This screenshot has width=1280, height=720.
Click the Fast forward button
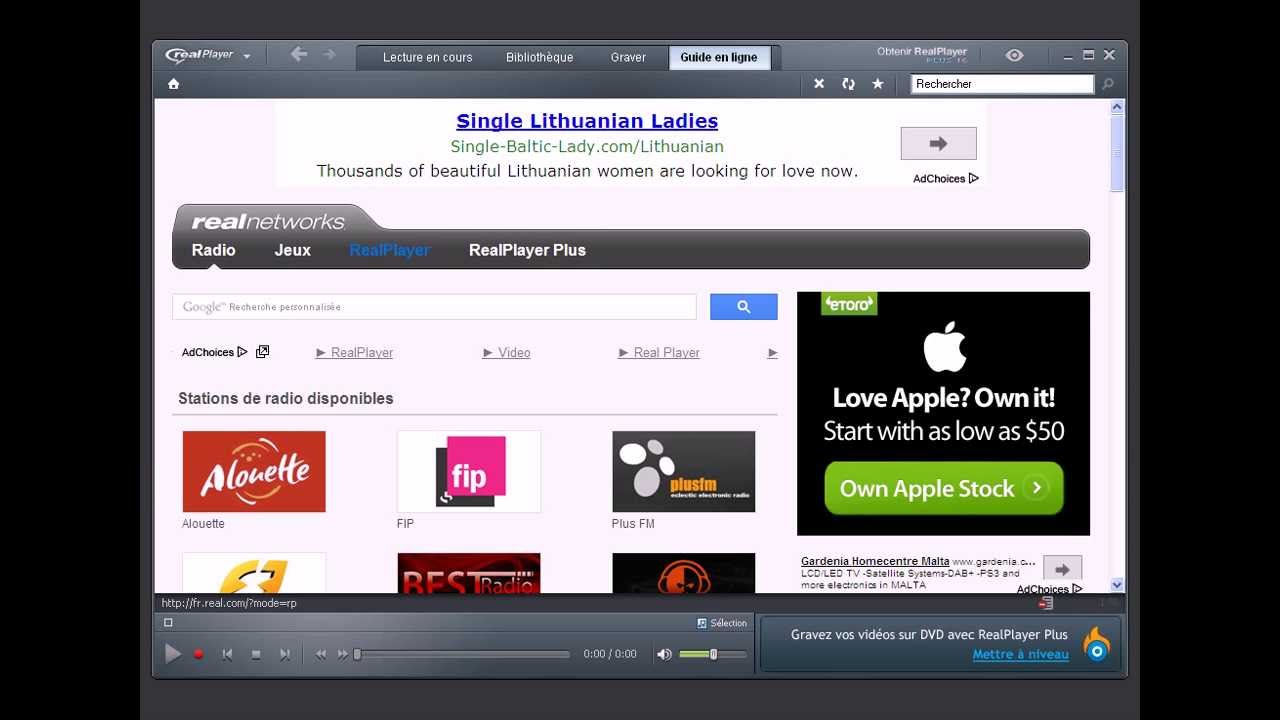(x=343, y=654)
